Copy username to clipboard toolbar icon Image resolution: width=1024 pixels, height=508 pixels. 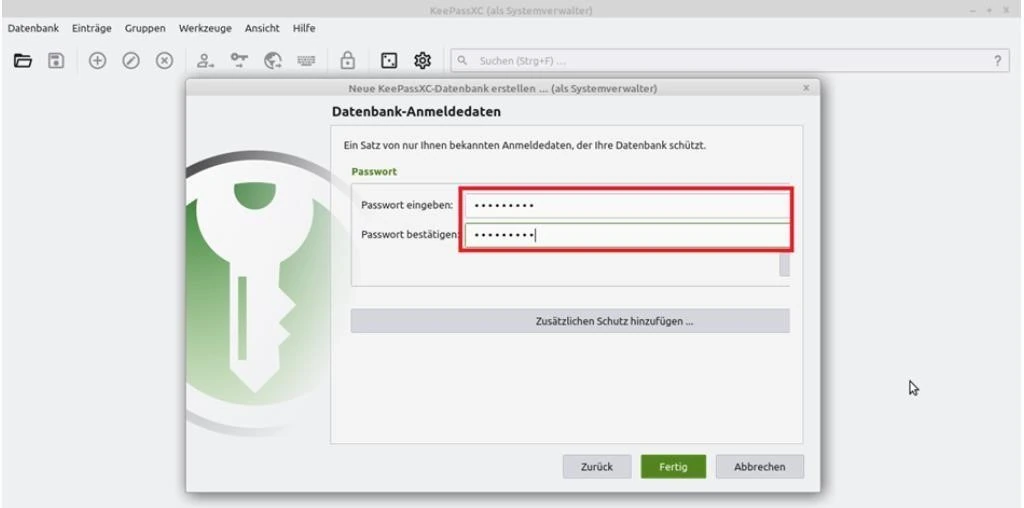[x=205, y=61]
